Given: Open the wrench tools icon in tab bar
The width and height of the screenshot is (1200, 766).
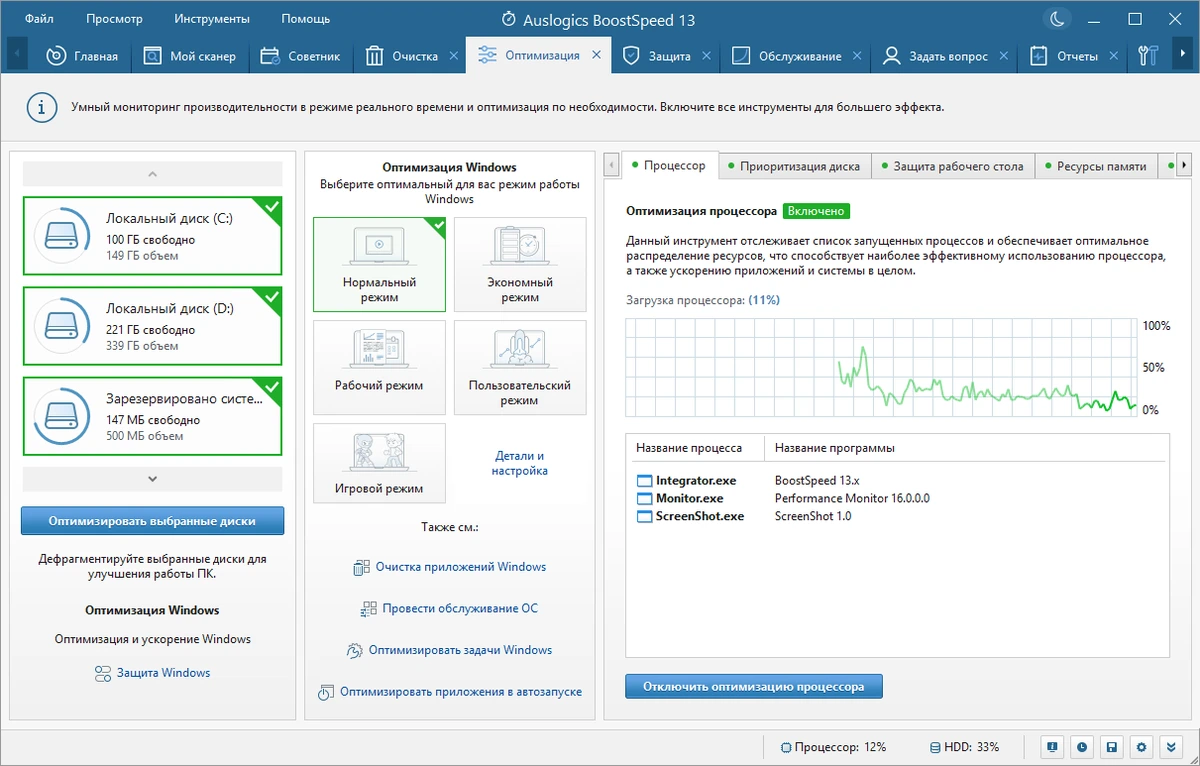Looking at the screenshot, I should (1148, 56).
